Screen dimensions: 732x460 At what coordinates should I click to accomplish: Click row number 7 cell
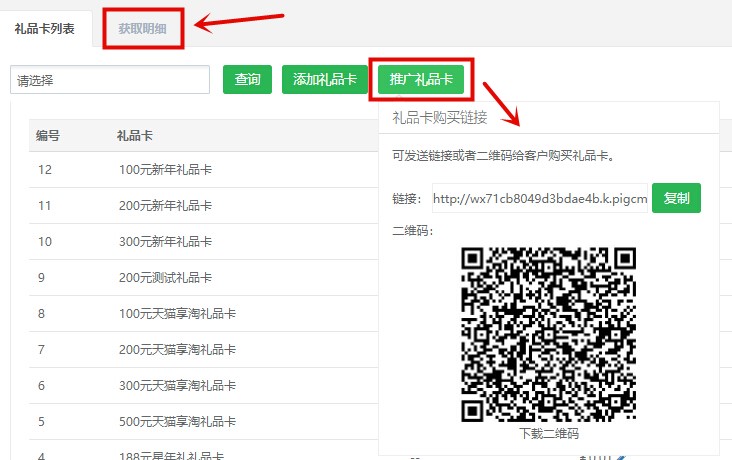pyautogui.click(x=42, y=349)
